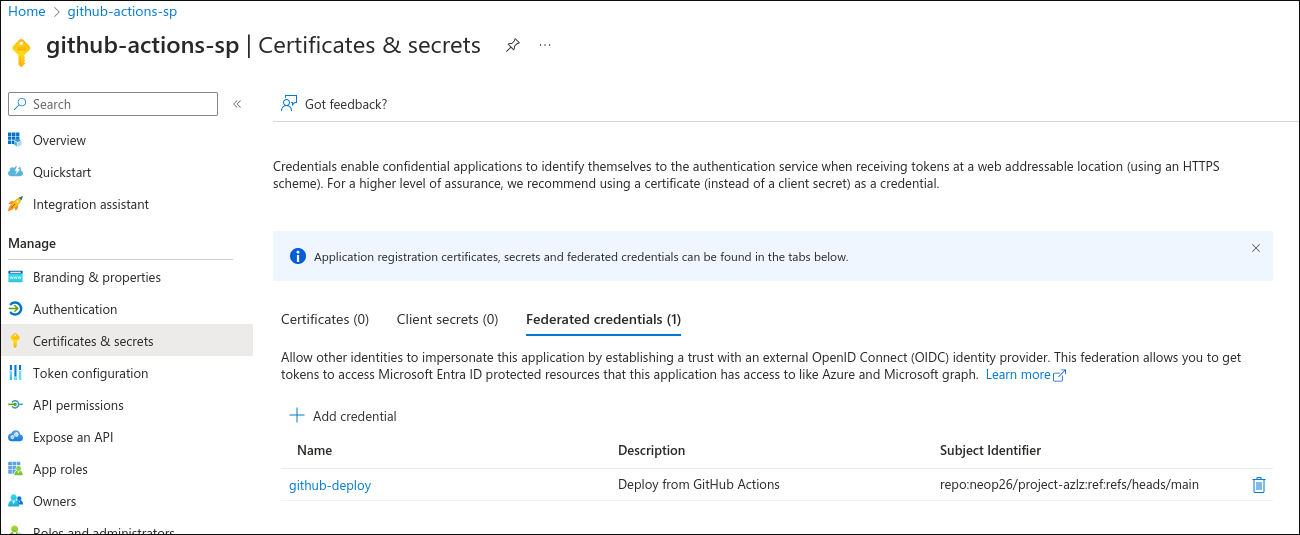Click Got feedback? text

[x=346, y=104]
